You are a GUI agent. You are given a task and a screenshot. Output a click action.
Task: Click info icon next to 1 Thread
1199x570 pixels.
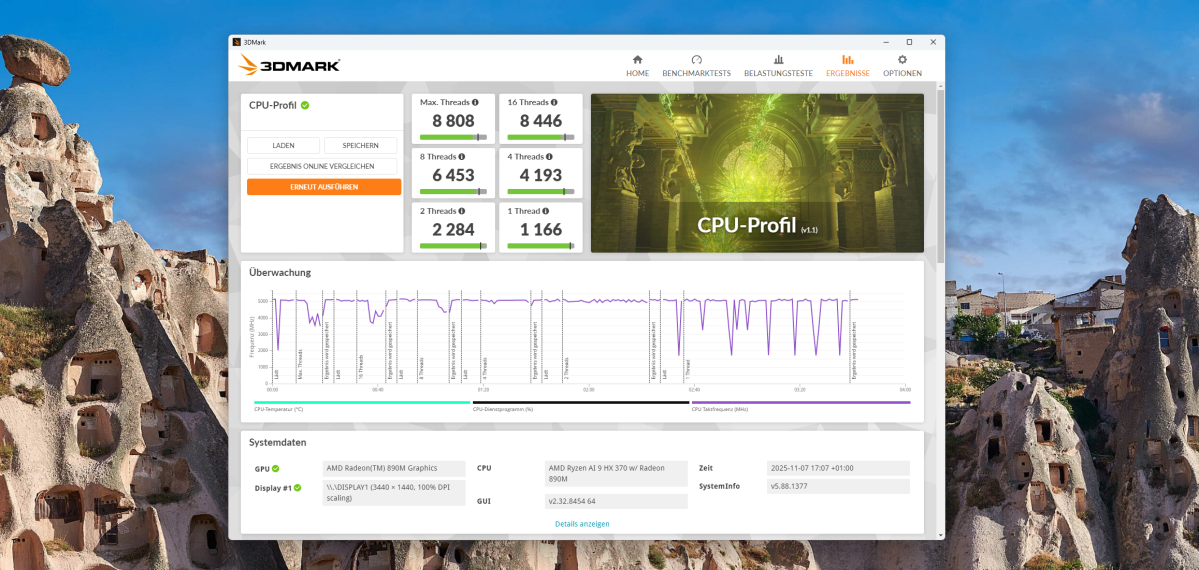pyautogui.click(x=544, y=210)
